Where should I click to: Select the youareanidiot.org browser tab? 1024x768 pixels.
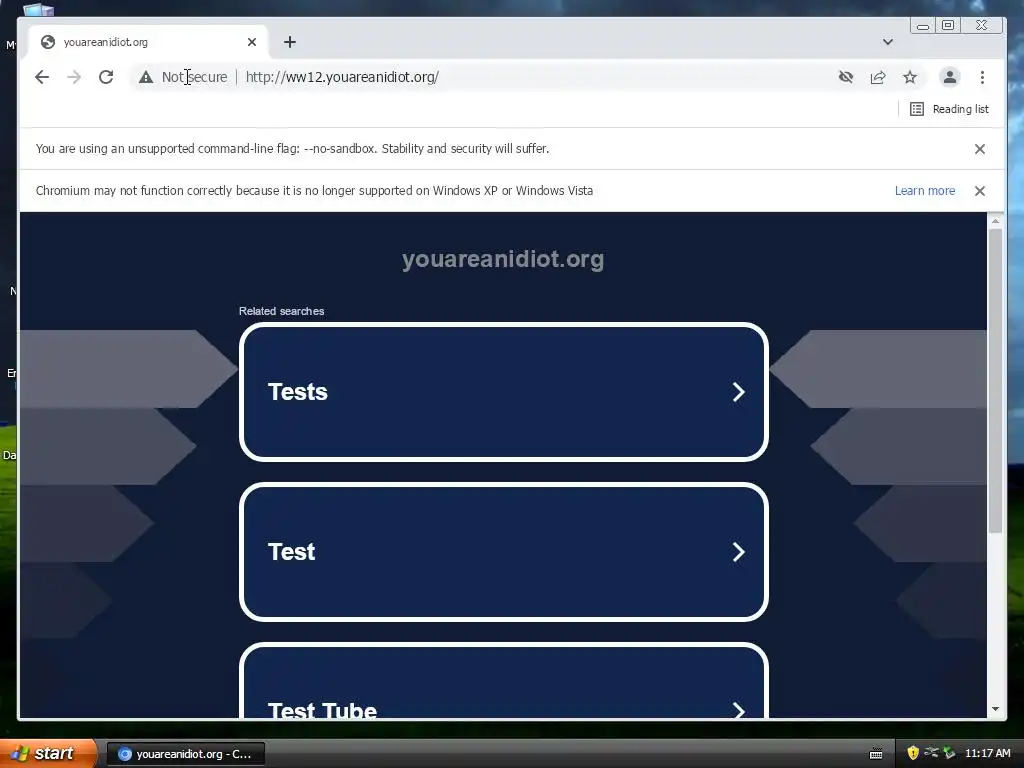(147, 42)
